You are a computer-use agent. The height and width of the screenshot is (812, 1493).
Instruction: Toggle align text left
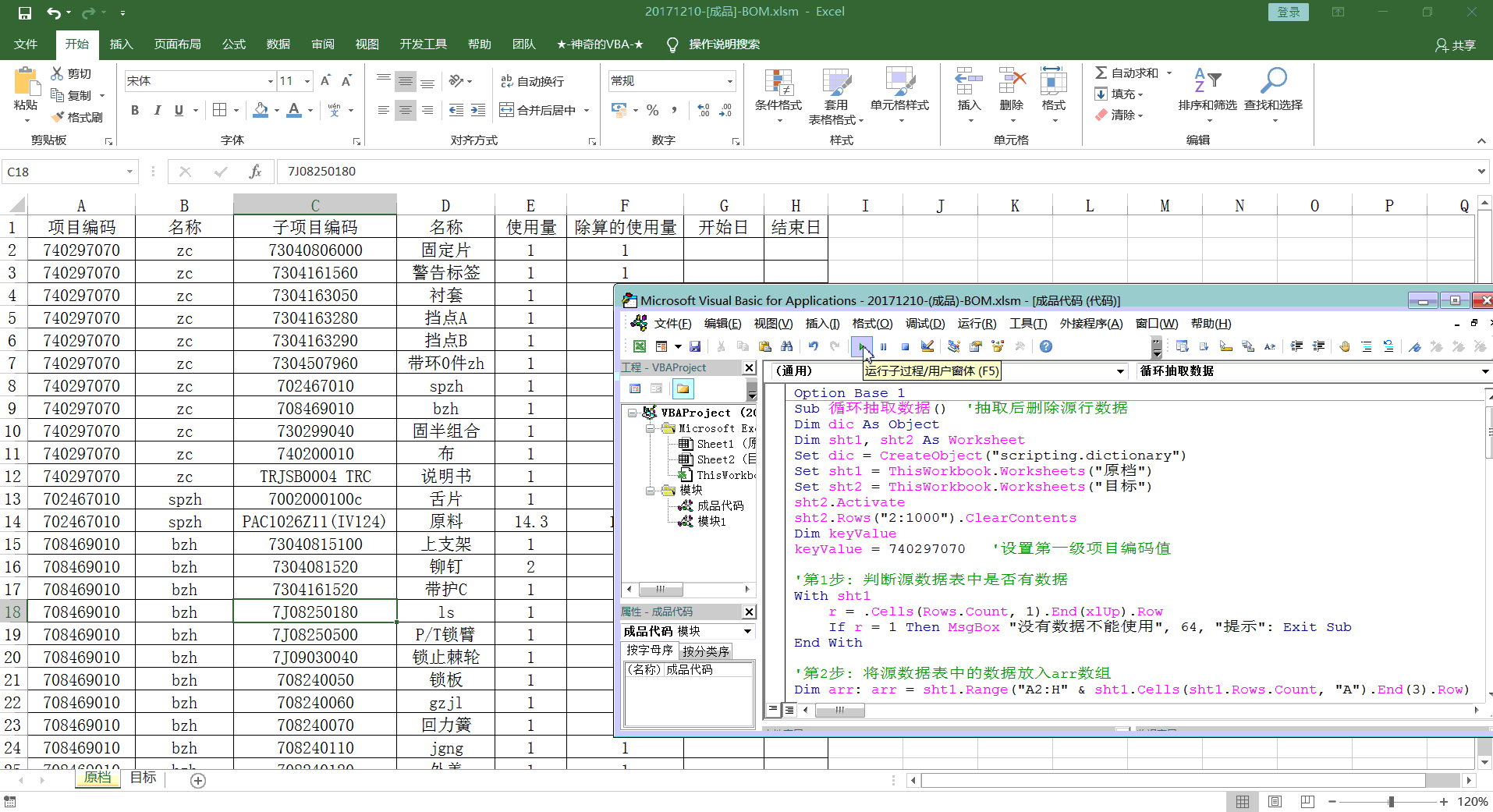(x=383, y=111)
